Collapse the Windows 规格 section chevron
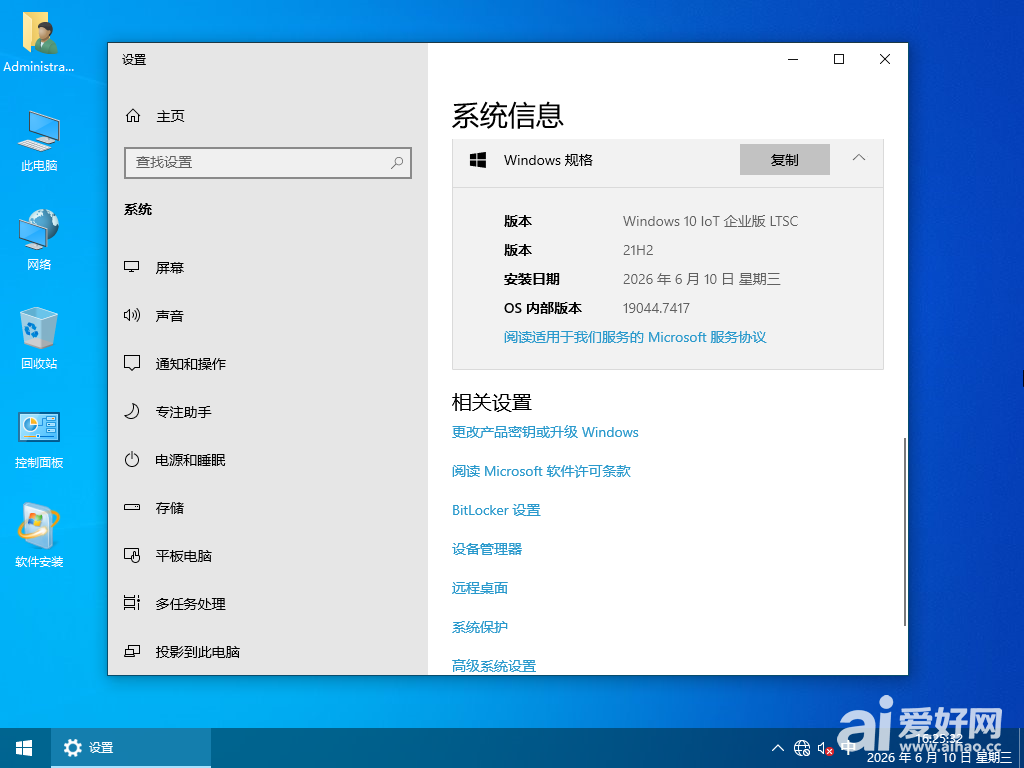The image size is (1024, 768). [x=859, y=158]
